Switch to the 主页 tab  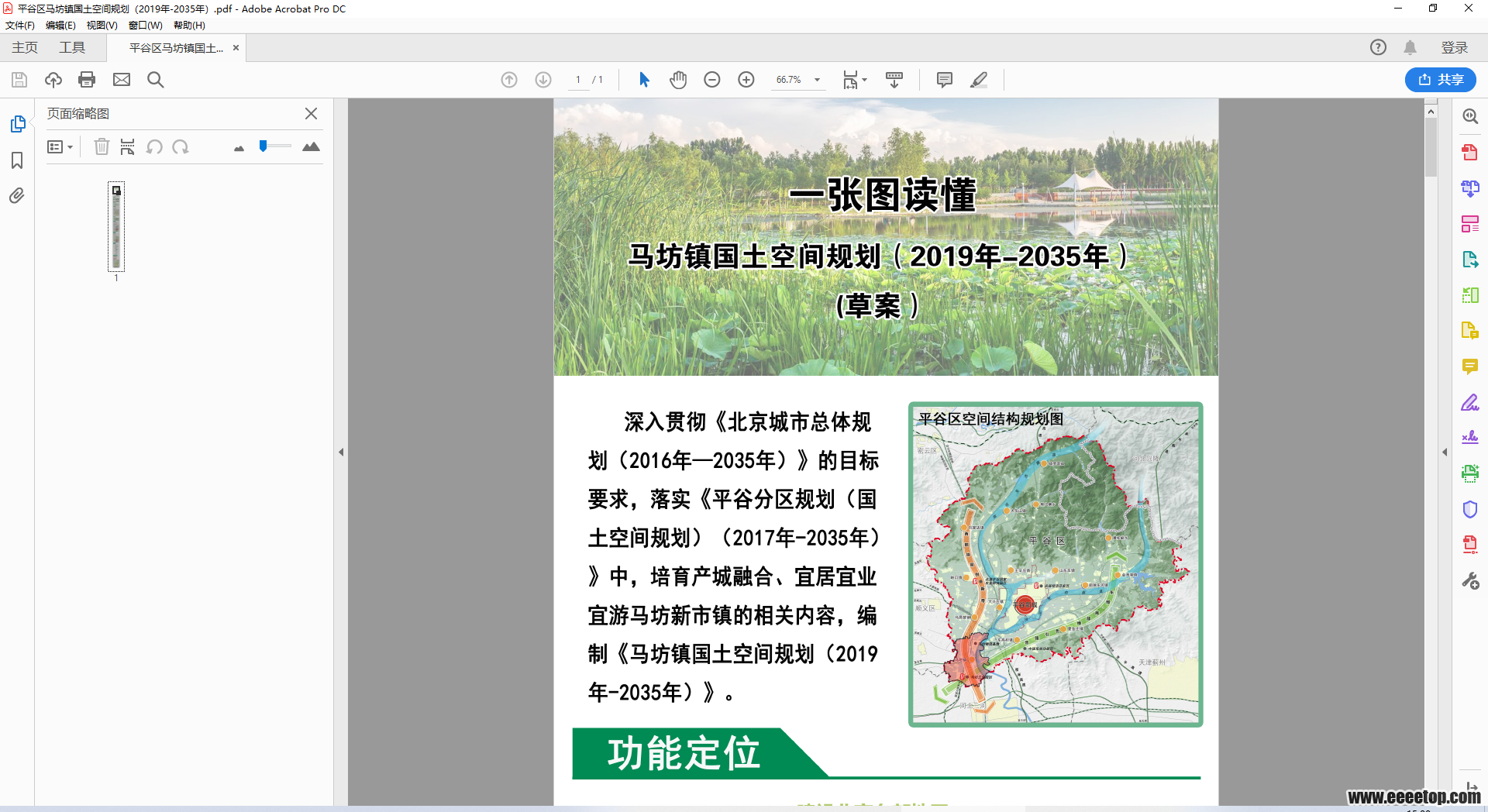coord(25,47)
